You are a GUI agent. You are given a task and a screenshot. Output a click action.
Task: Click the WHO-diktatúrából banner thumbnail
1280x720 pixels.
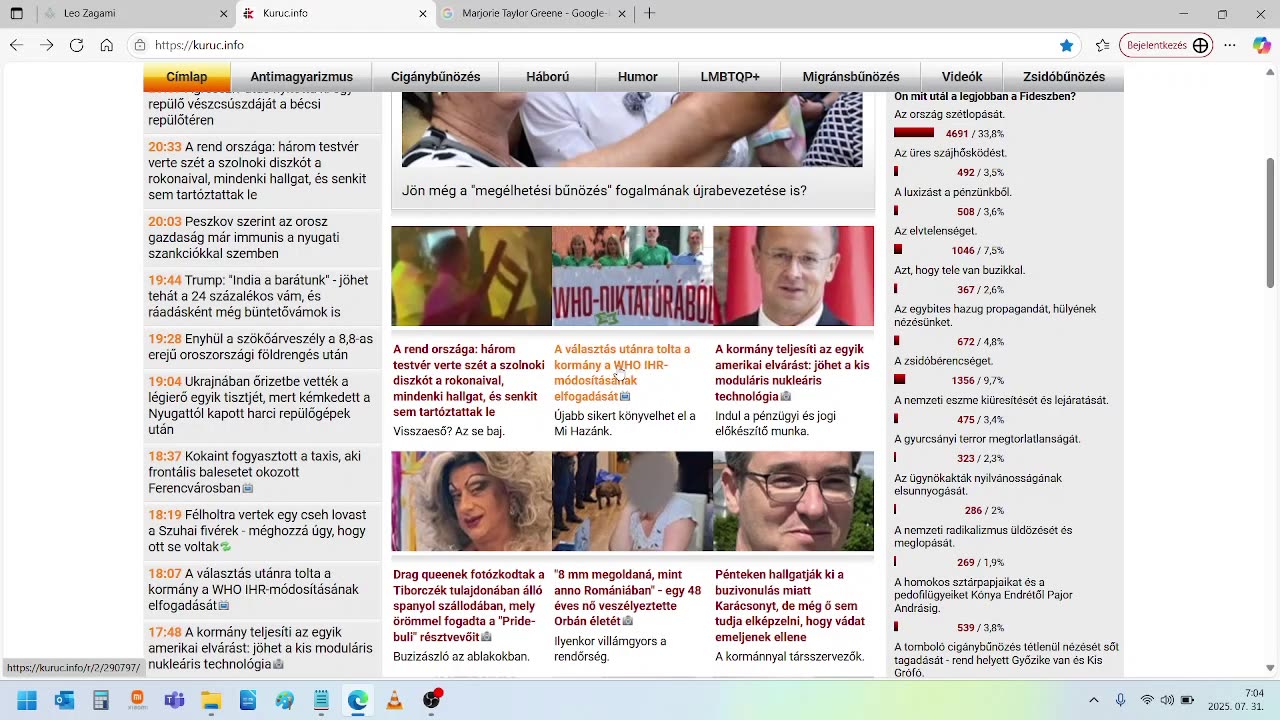click(632, 276)
